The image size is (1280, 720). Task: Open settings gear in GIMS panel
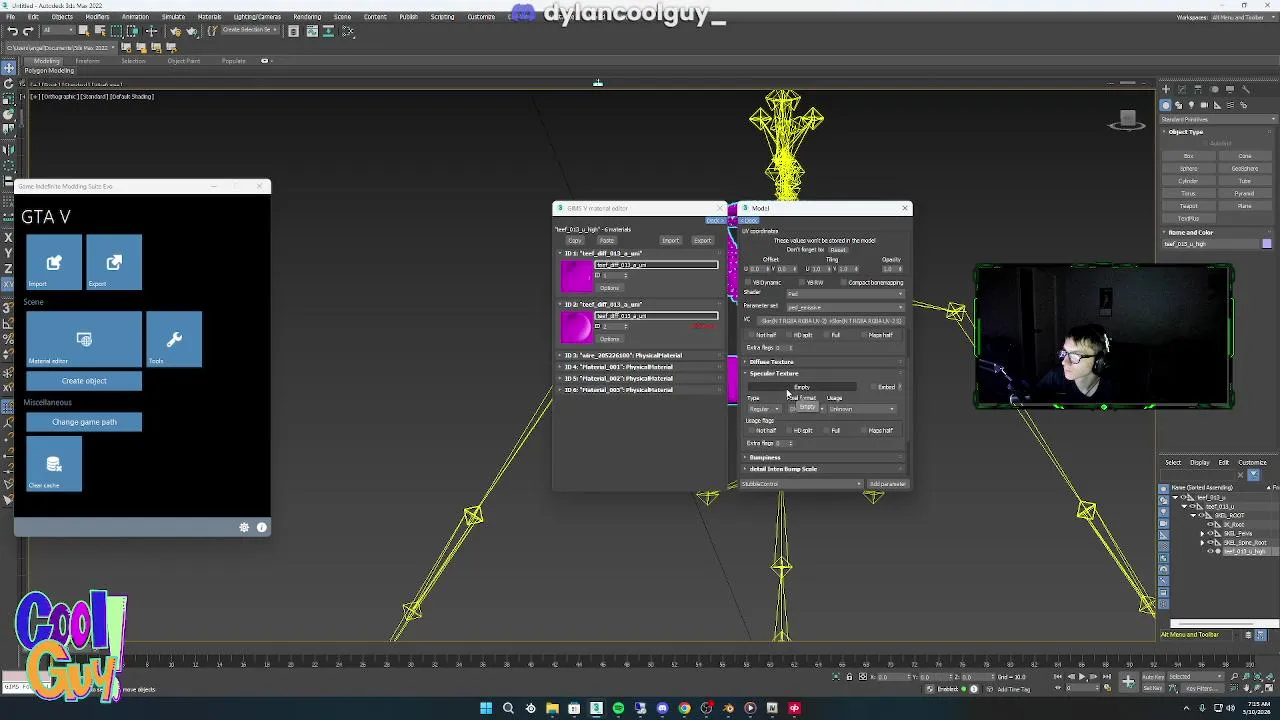[244, 527]
